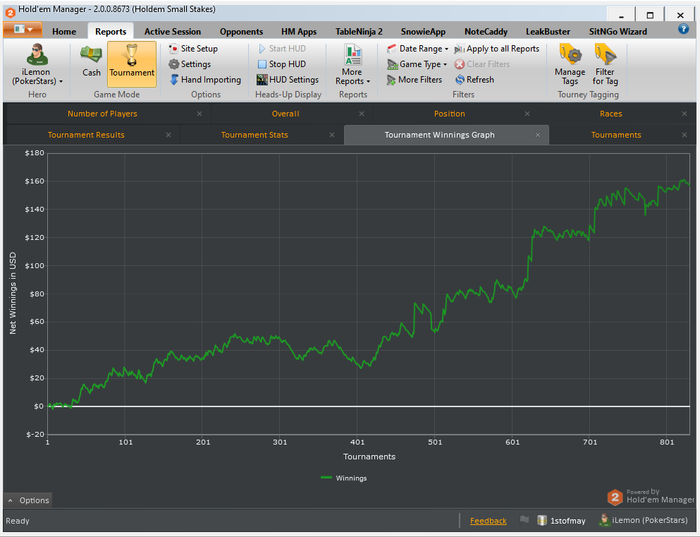Switch to the Active Session ribbon tab
The image size is (700, 537).
[x=172, y=31]
